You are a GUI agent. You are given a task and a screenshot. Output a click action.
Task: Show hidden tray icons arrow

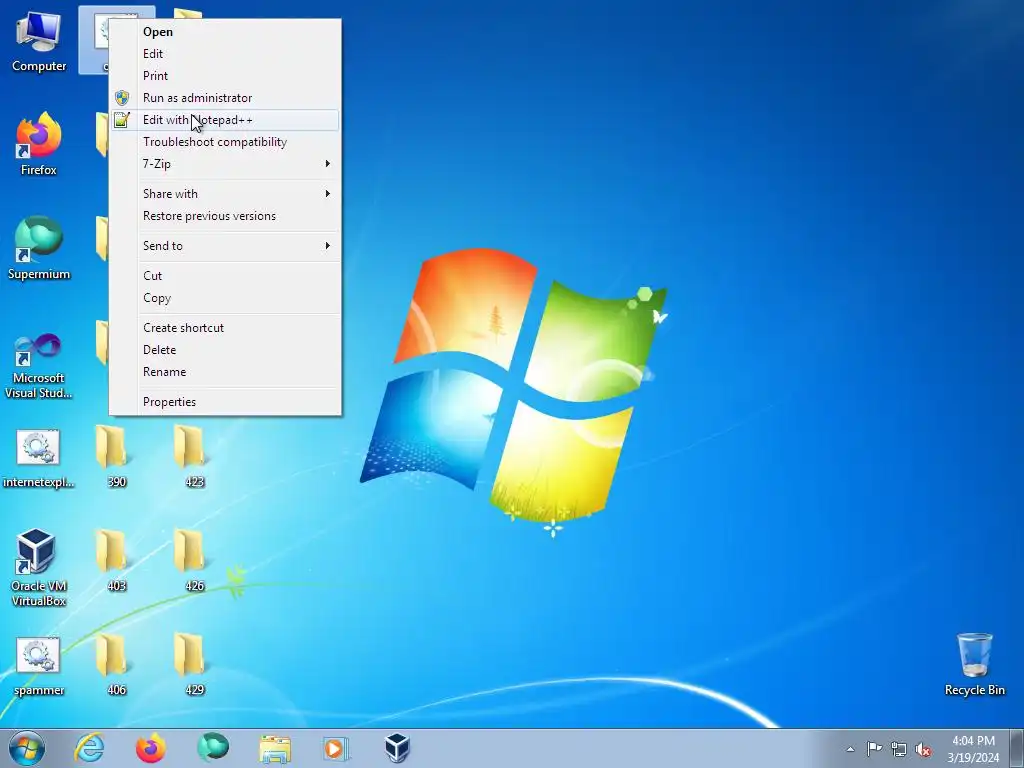pyautogui.click(x=850, y=749)
